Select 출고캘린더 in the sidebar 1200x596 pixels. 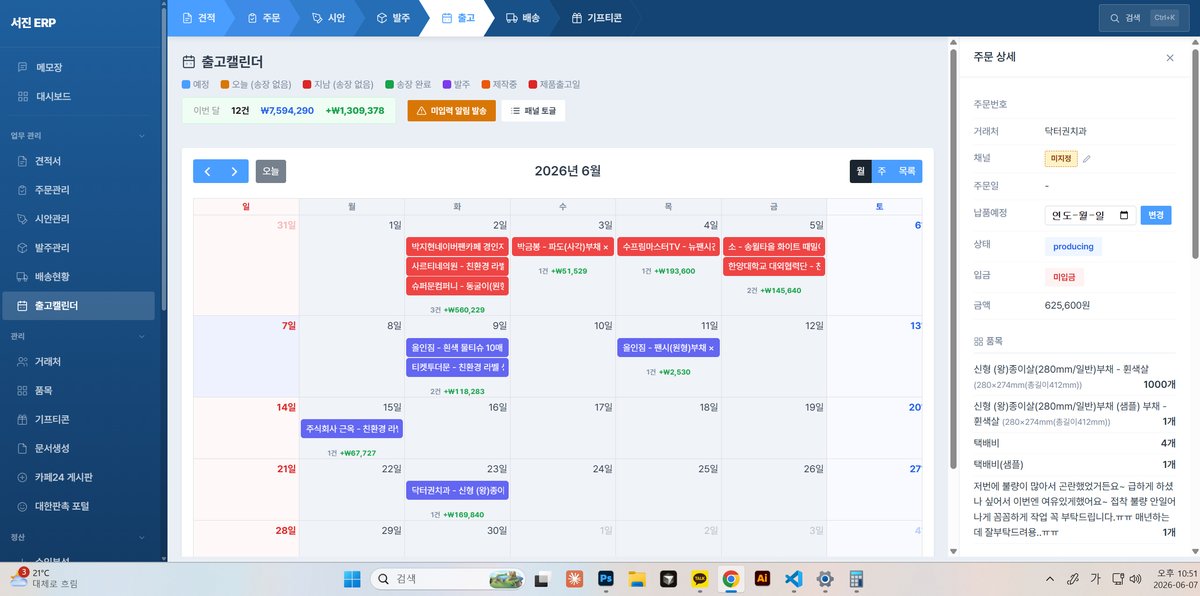(x=79, y=305)
